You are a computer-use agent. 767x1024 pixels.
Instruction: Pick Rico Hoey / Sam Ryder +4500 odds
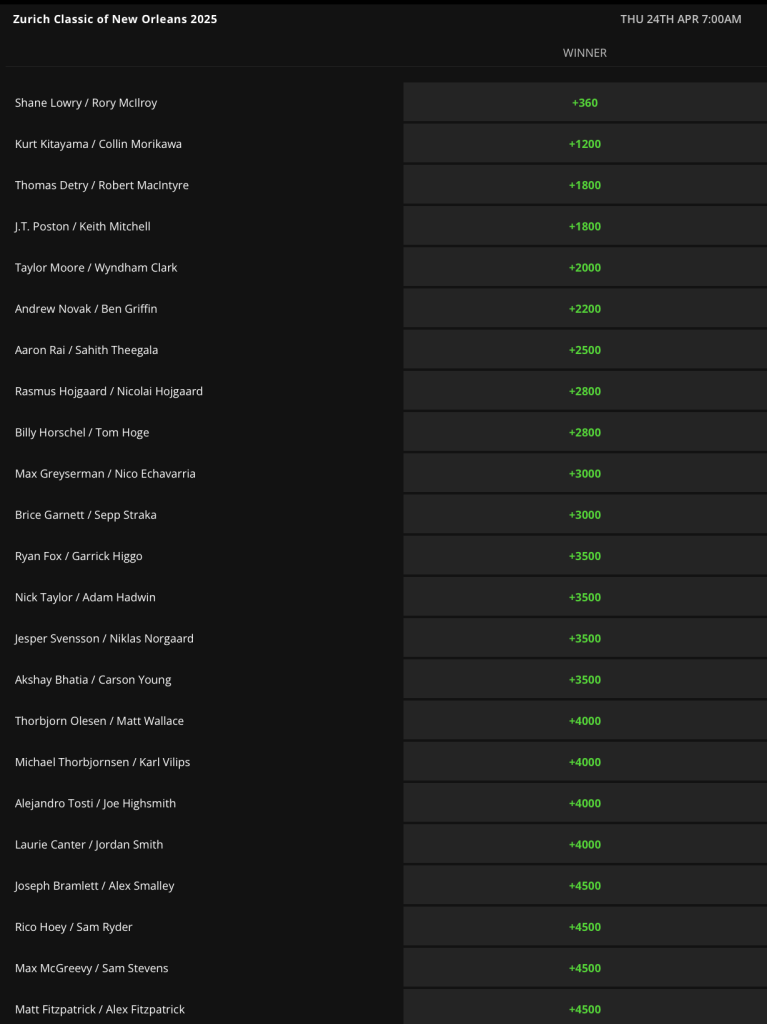tap(585, 926)
